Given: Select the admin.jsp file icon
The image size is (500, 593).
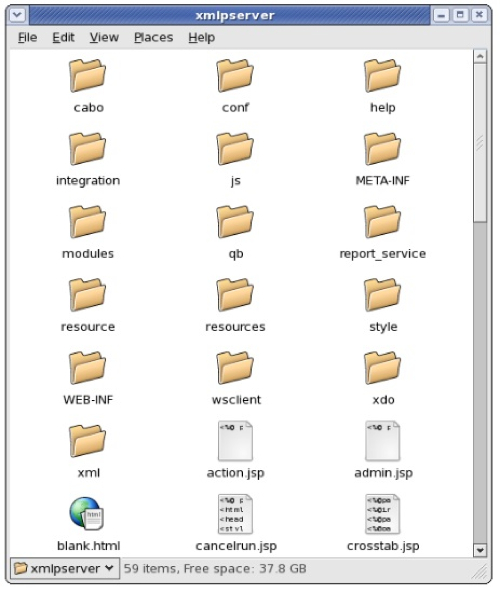Looking at the screenshot, I should (383, 441).
